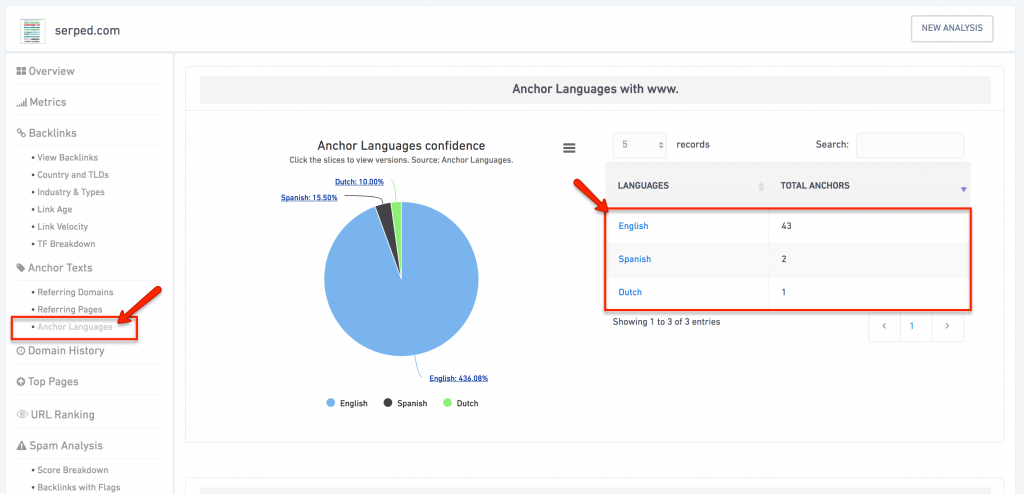Select Link Age in sidebar
This screenshot has height=494, width=1024.
point(54,209)
